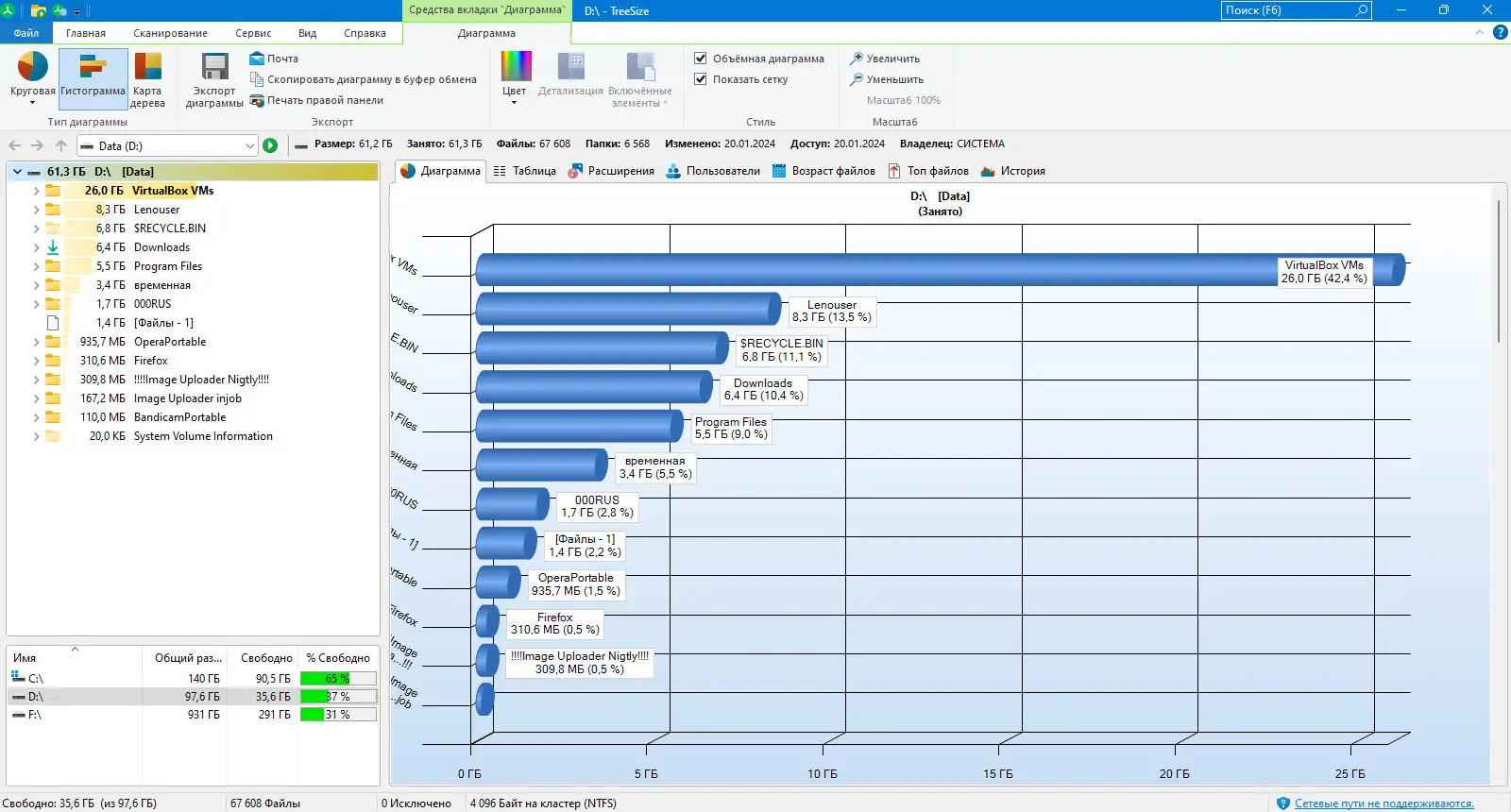Click Уменьшить zoom out

887,79
